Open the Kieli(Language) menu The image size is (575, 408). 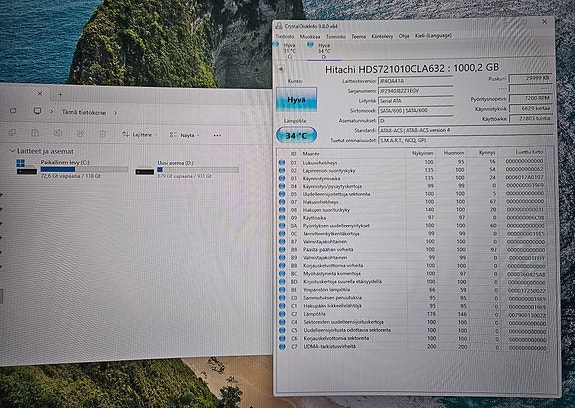[x=433, y=36]
